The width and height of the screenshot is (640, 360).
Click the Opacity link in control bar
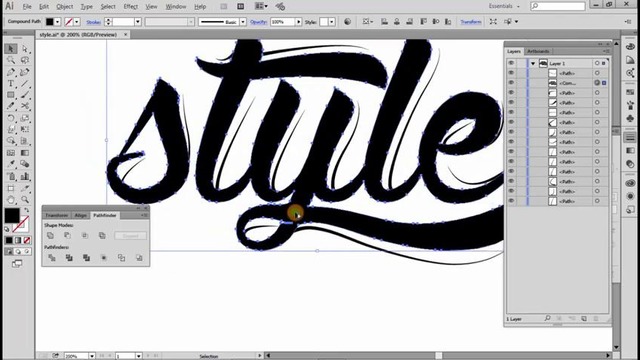(258, 22)
